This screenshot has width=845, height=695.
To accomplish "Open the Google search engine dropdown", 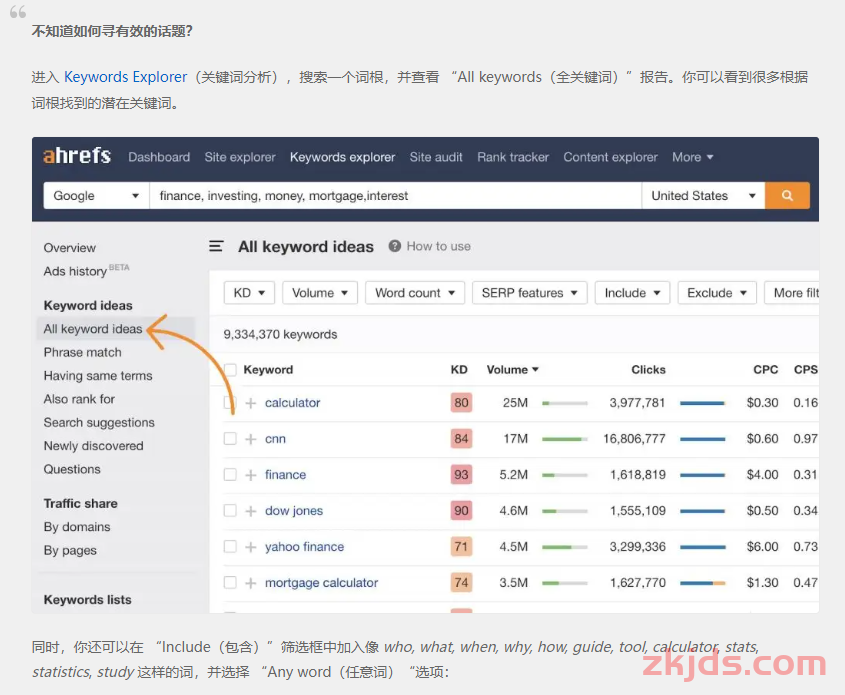I will point(96,196).
